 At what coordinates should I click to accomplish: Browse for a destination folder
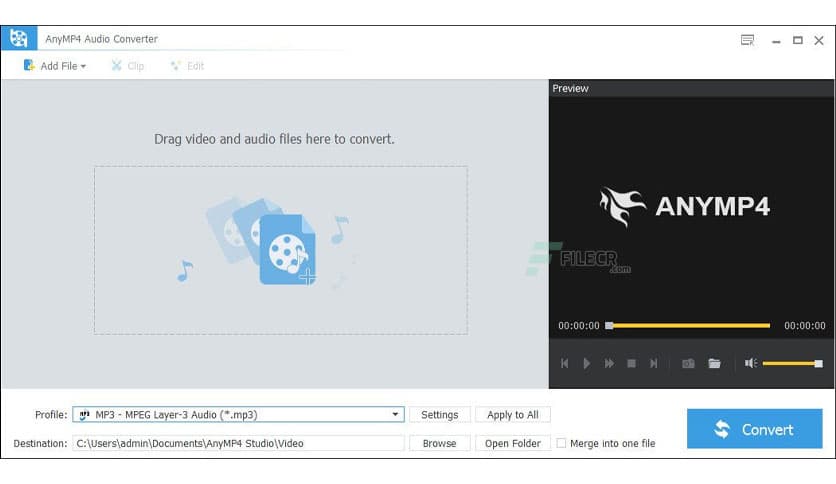click(x=440, y=443)
